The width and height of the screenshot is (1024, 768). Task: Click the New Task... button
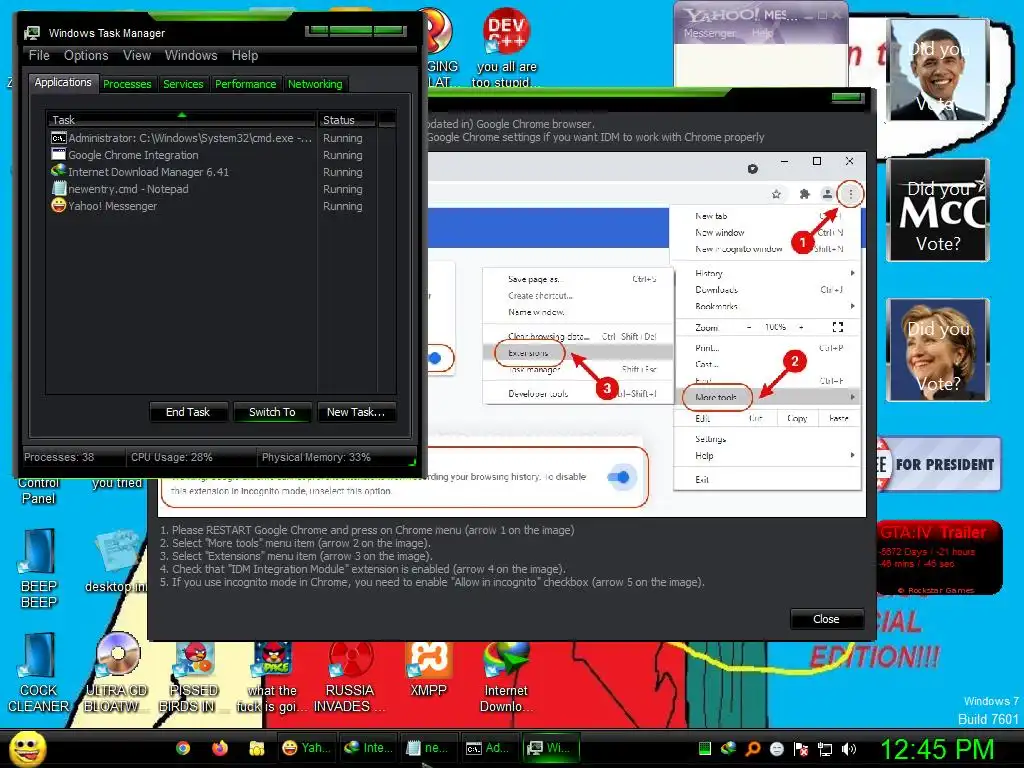coord(356,412)
